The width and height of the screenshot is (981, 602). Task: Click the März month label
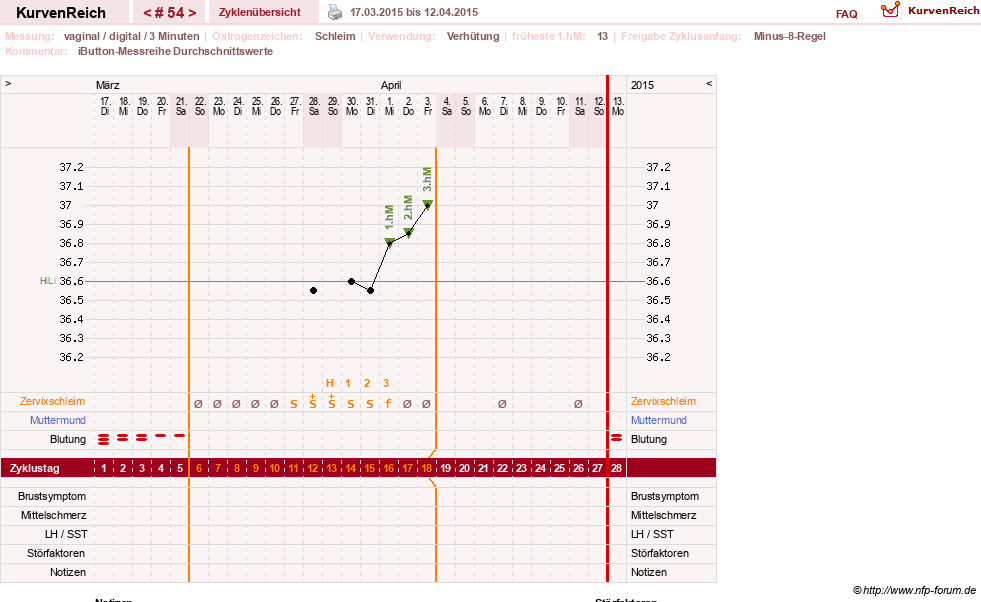pos(108,85)
